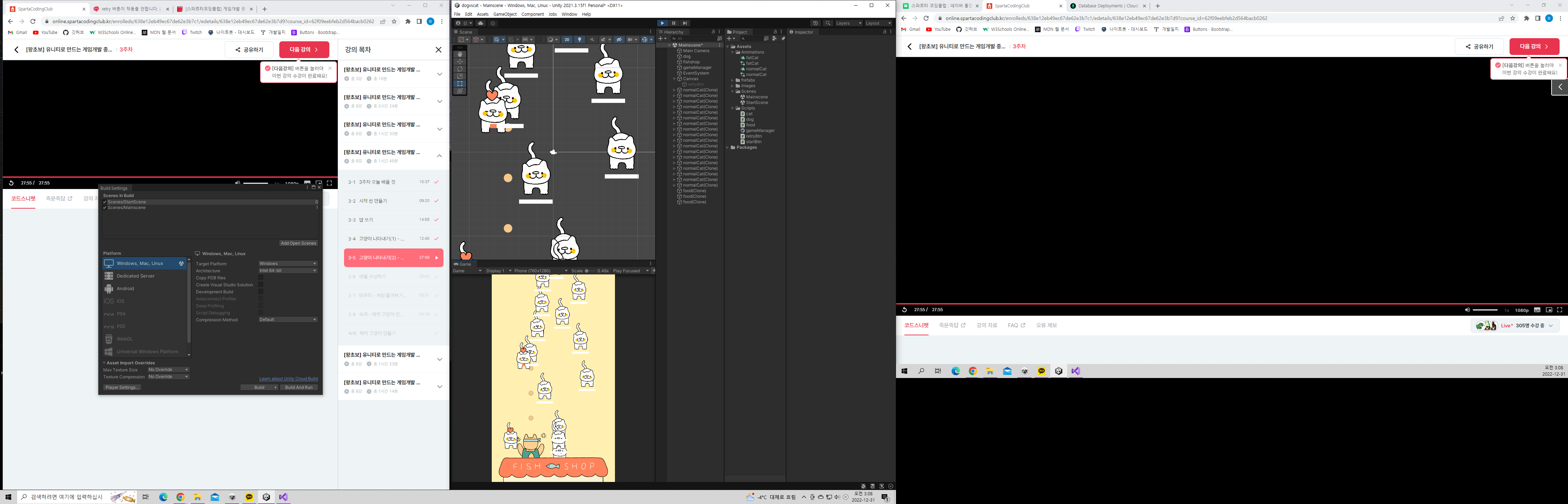Open Game view resolution dropdown Phone (760x1280)
This screenshot has width=1568, height=504.
(x=540, y=271)
